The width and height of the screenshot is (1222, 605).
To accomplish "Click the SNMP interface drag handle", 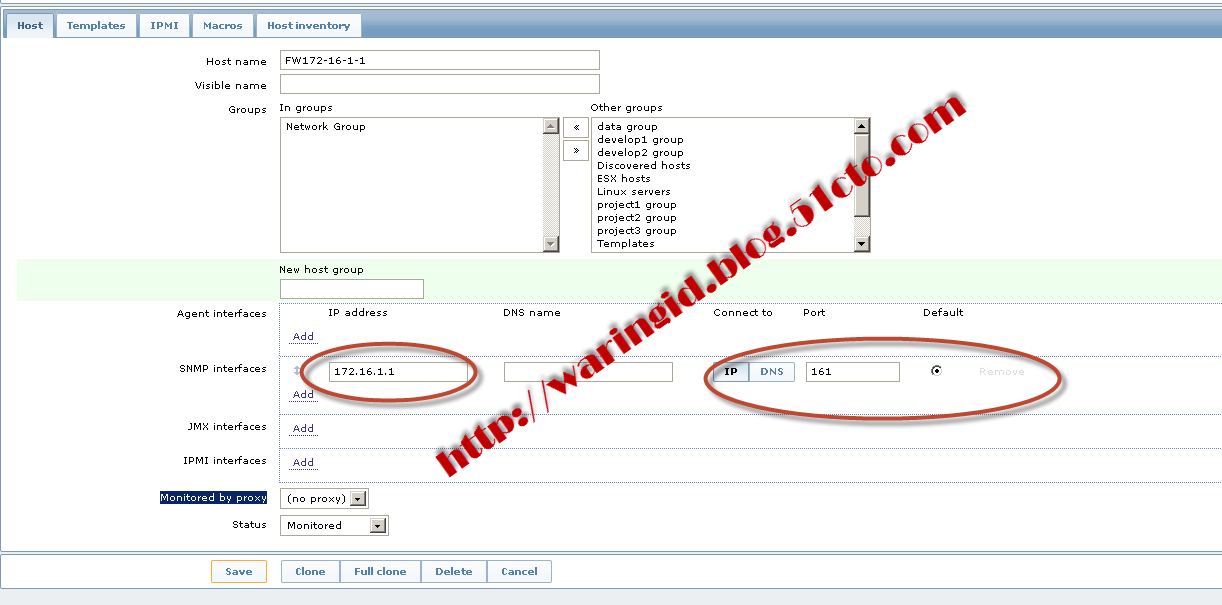I will point(296,371).
